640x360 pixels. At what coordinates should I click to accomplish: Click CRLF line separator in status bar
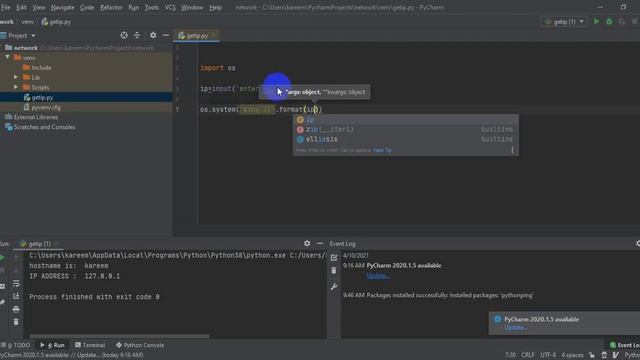527,355
